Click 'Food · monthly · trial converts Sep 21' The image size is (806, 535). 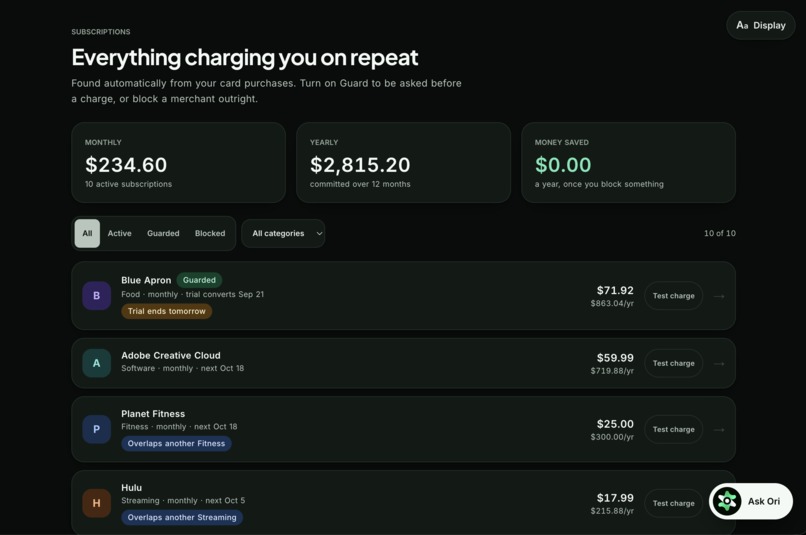(192, 294)
